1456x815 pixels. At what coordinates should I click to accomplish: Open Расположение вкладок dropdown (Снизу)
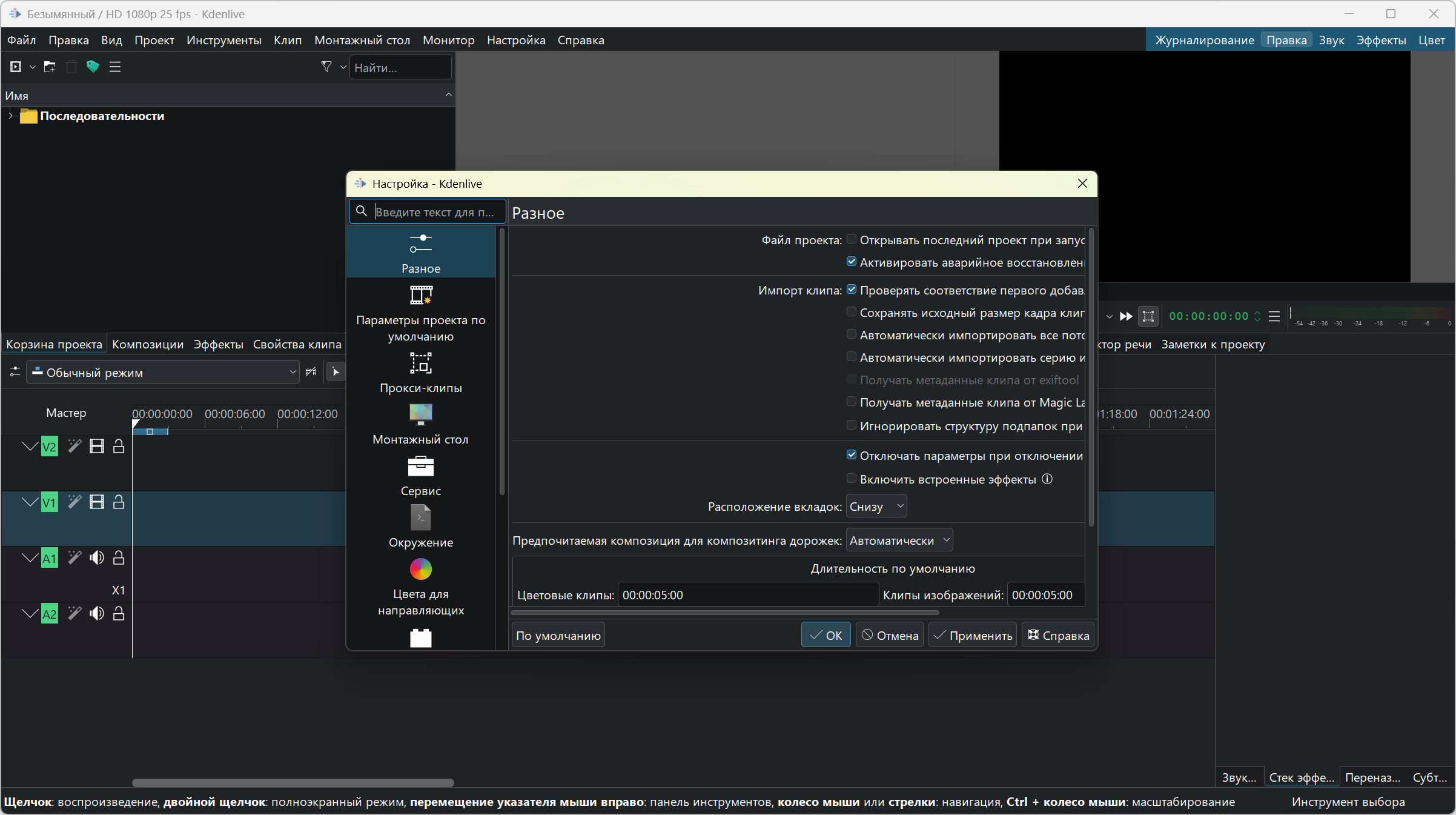click(x=876, y=506)
